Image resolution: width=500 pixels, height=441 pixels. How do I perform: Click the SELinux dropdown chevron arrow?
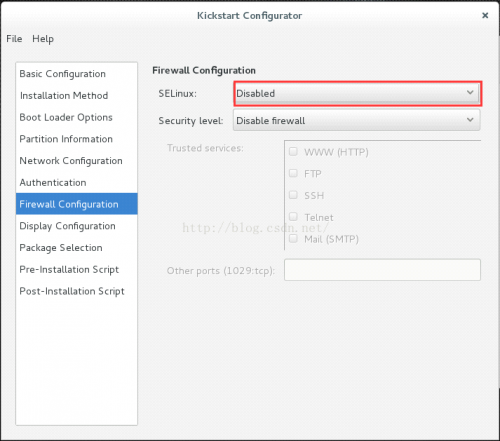click(x=470, y=92)
